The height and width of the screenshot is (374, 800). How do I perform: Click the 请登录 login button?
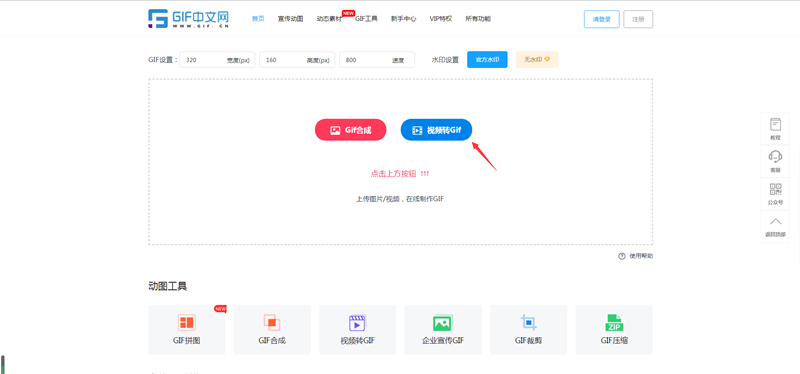[602, 19]
